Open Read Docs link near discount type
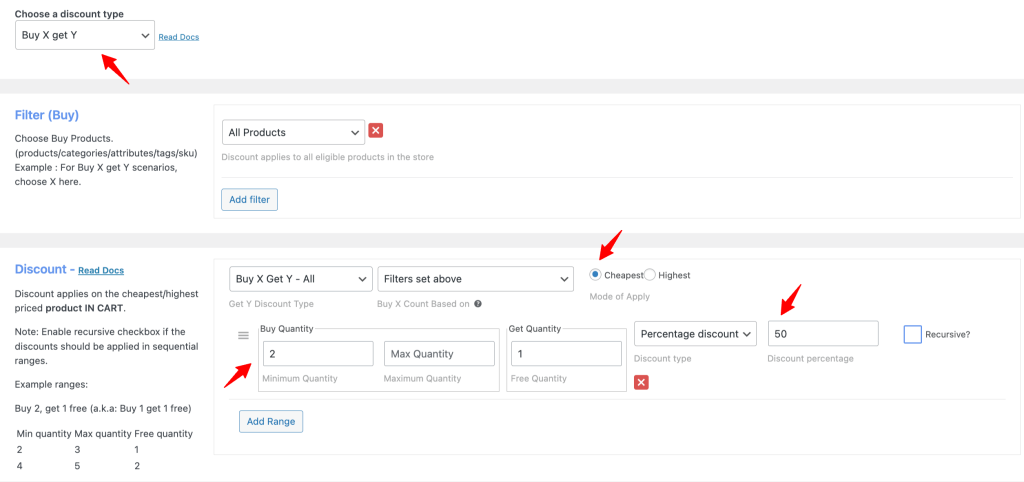The image size is (1024, 482). 179,37
